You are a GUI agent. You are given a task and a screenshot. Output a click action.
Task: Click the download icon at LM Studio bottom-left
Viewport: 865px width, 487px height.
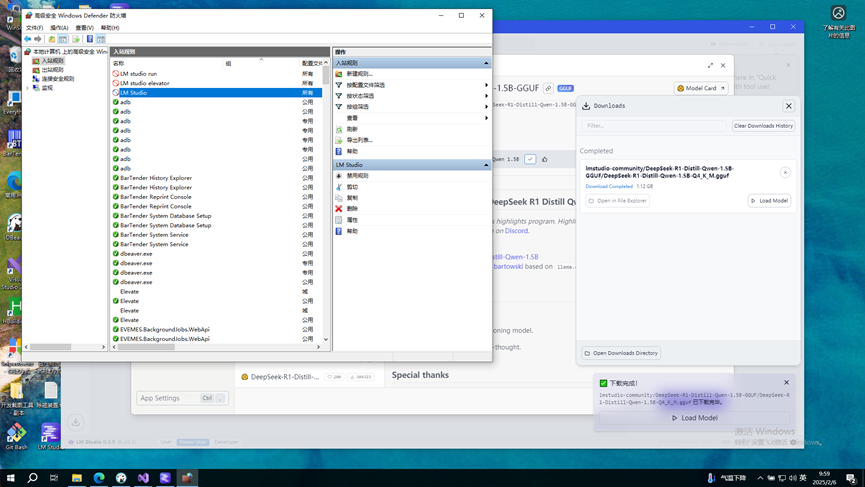coord(76,422)
